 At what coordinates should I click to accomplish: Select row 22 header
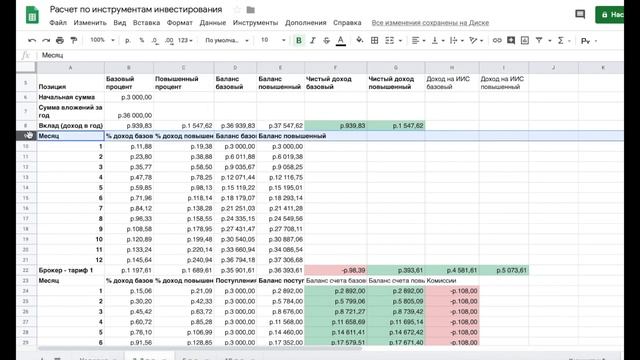[27, 270]
